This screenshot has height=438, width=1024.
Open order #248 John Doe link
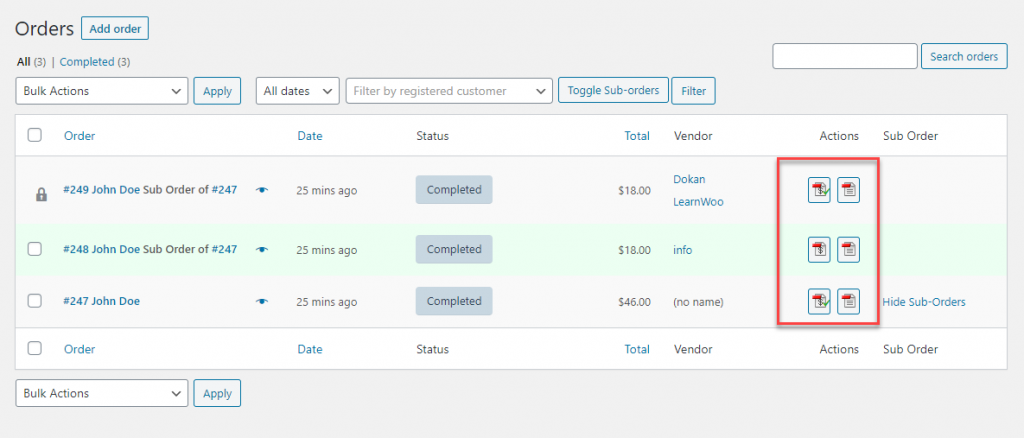point(101,249)
